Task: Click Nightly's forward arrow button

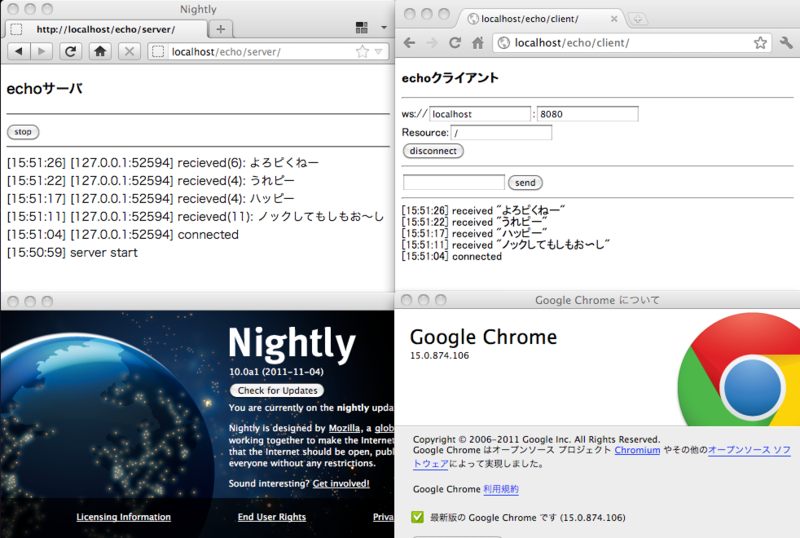Action: (x=41, y=51)
